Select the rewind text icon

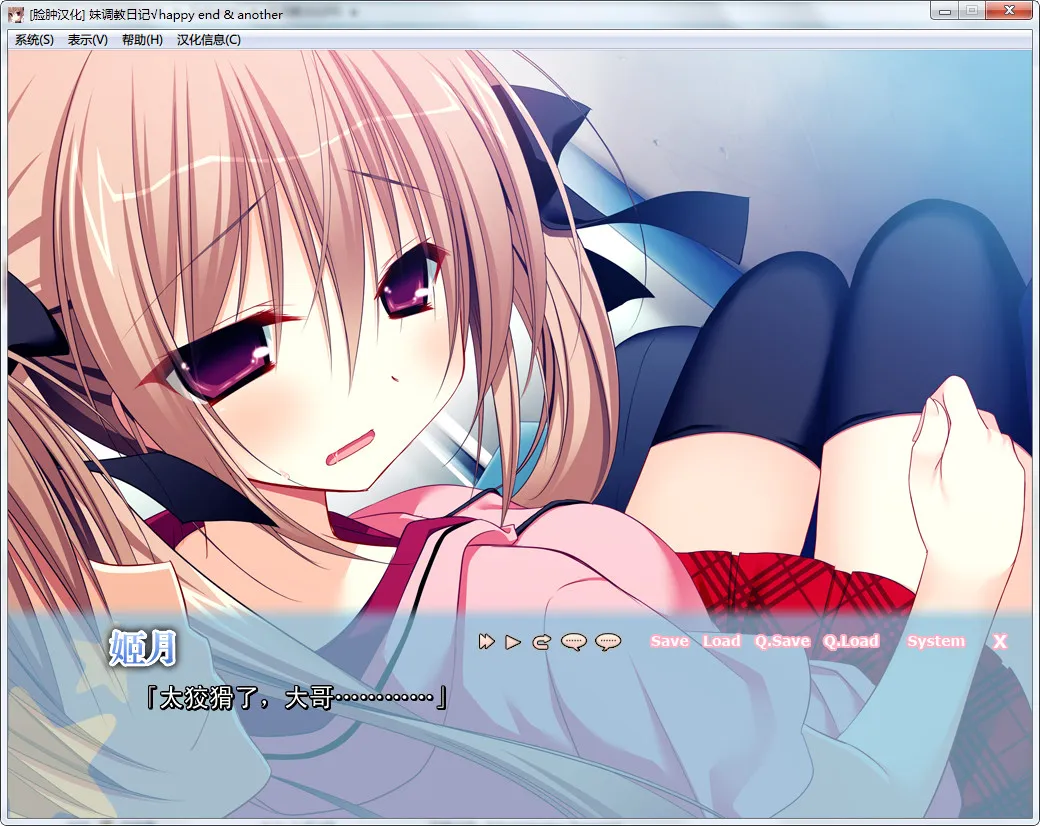click(540, 642)
